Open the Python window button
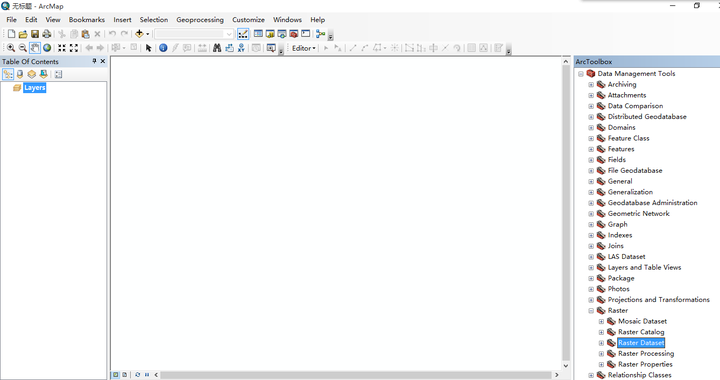Image resolution: width=720 pixels, height=380 pixels. (x=305, y=34)
